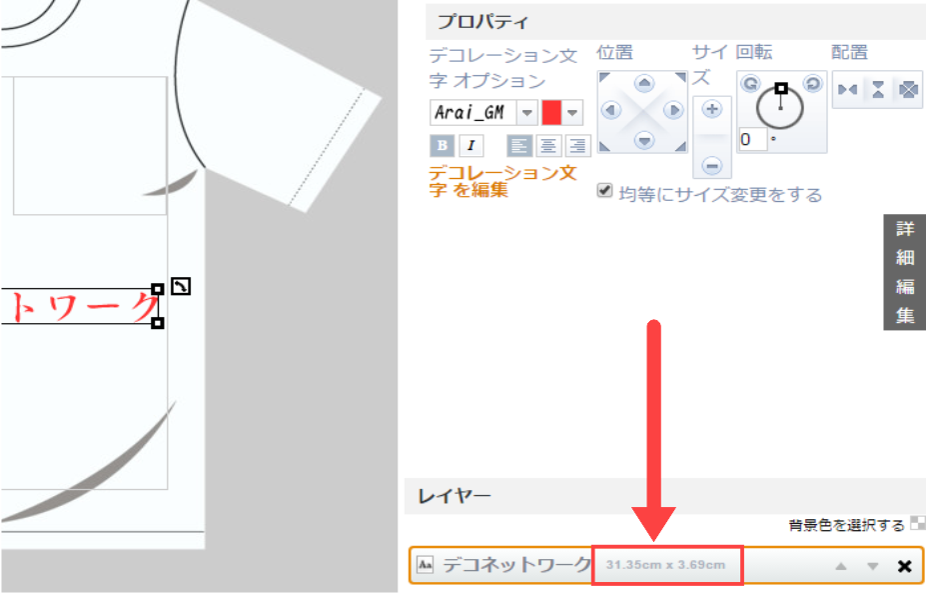The height and width of the screenshot is (593, 926).
Task: Increase size with the plus button
Action: tap(712, 109)
